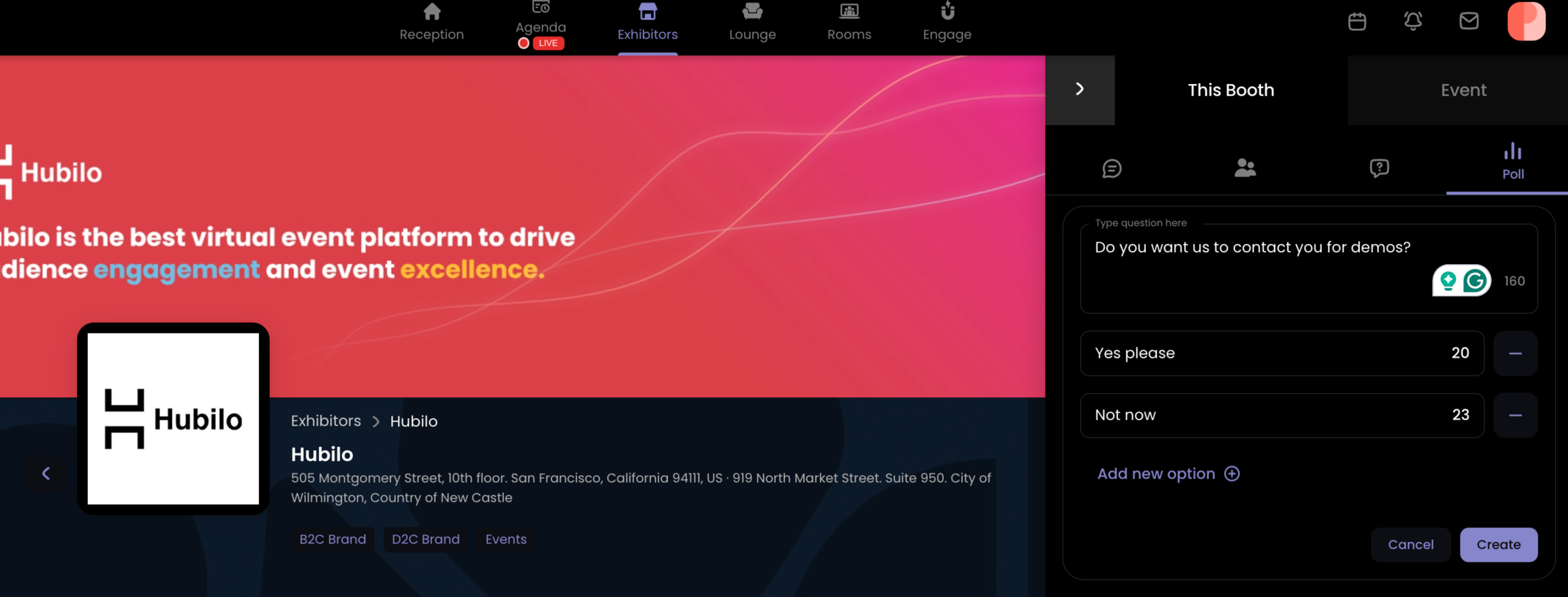Click the Grammarly icon in question field
This screenshot has width=1568, height=597.
point(1475,281)
